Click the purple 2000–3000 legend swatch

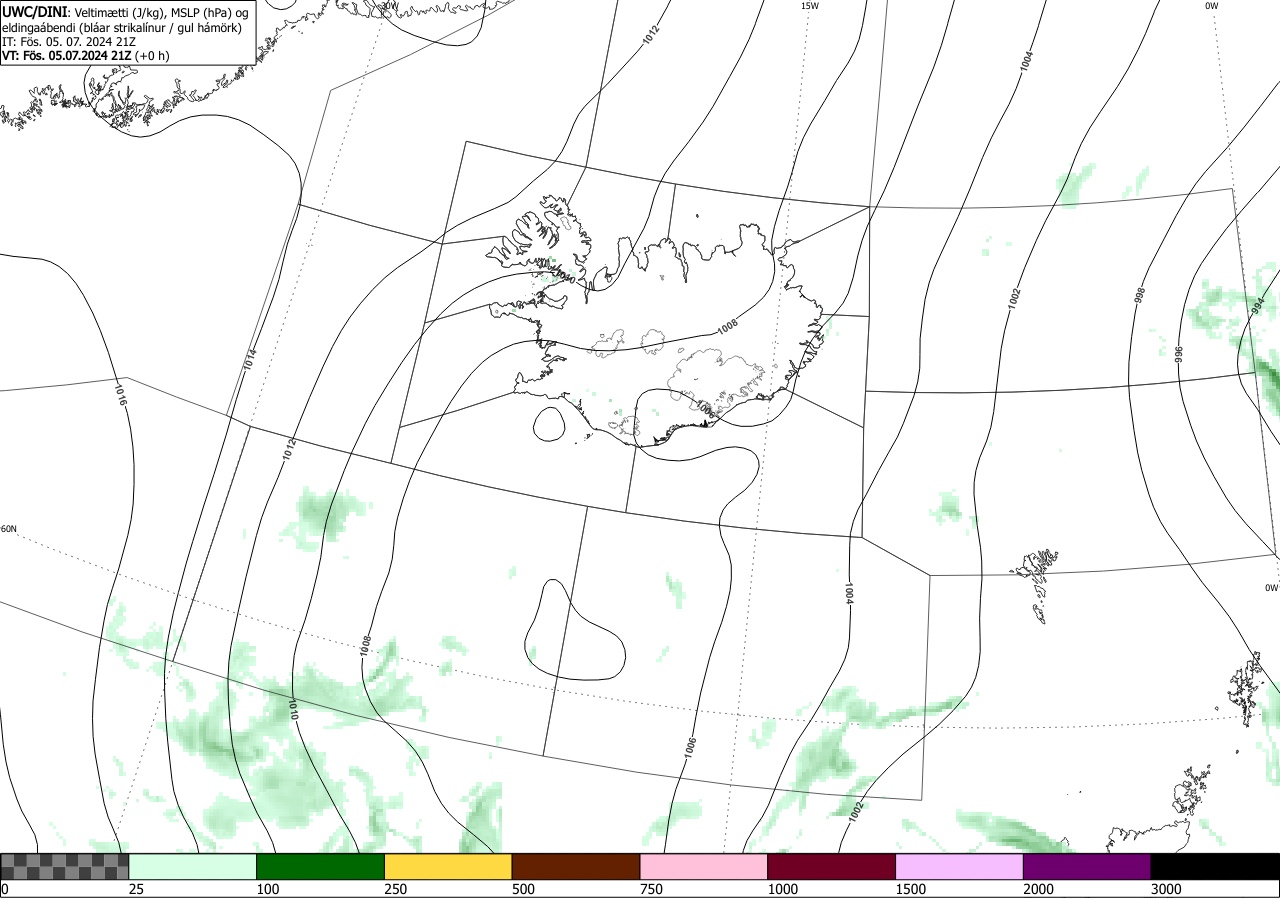(x=1087, y=866)
